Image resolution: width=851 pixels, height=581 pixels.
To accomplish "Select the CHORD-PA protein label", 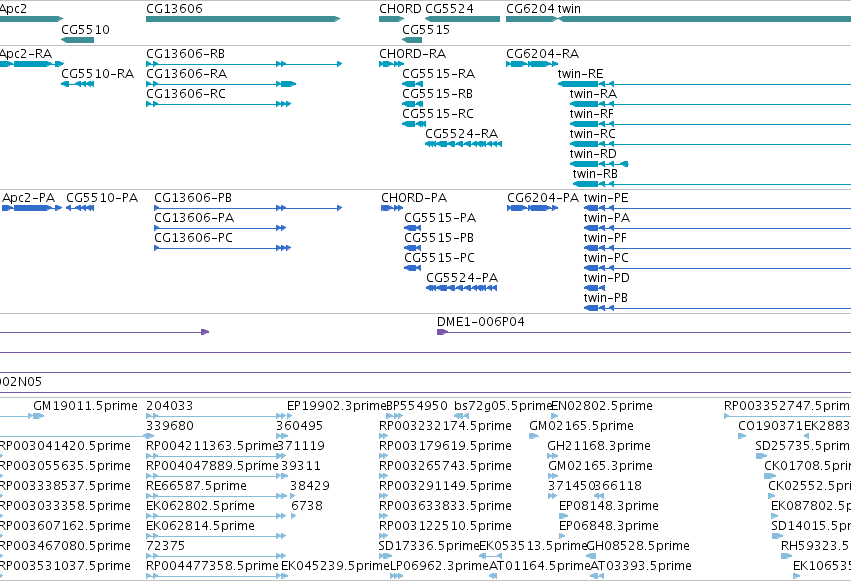I will [x=414, y=198].
